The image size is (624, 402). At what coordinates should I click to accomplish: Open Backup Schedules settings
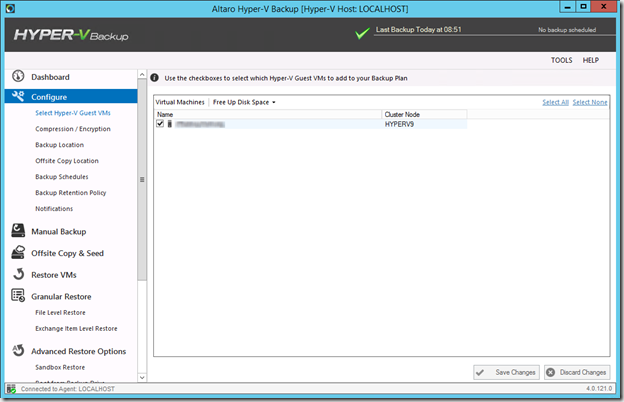coord(62,176)
